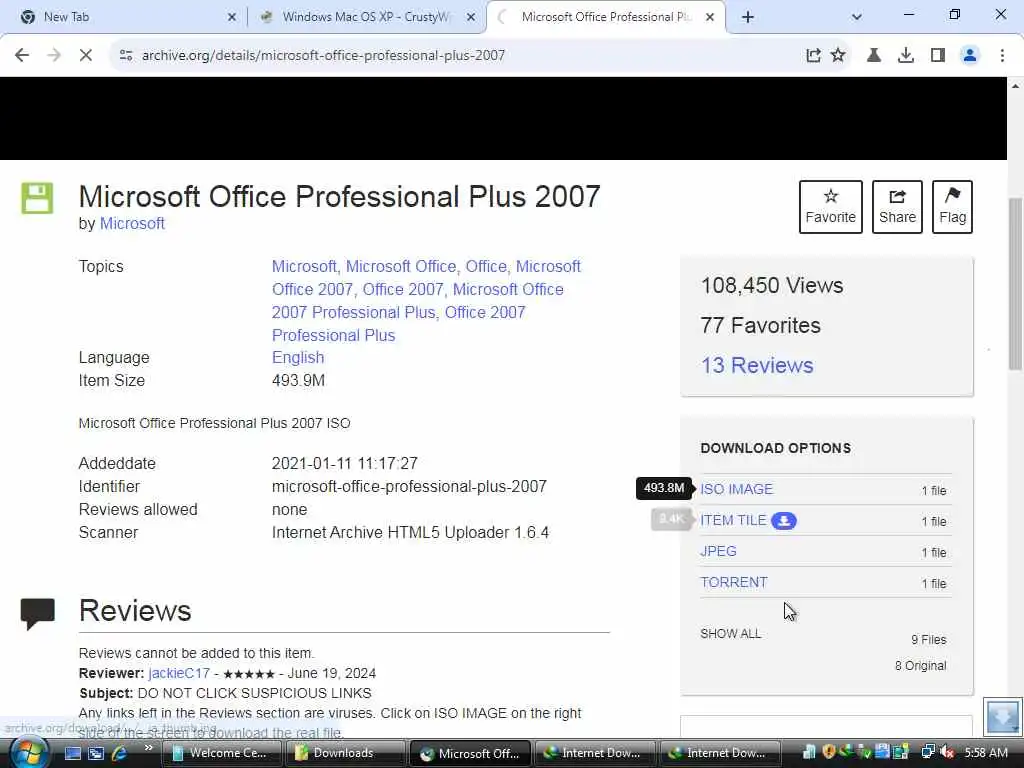Screen dimensions: 1024x768
Task: Click the blue download badge next to ITEM TILE
Action: tap(784, 520)
